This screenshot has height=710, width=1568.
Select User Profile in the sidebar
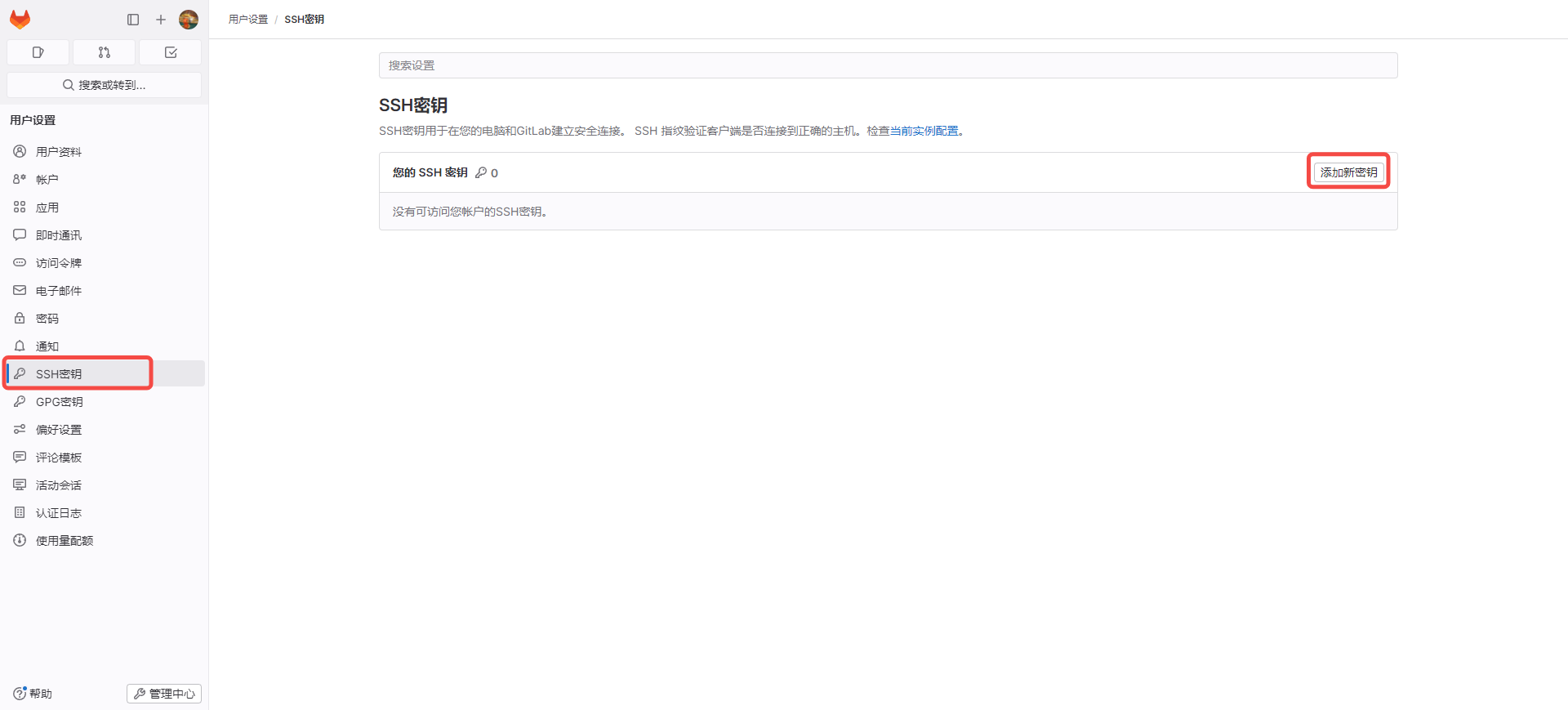[59, 152]
